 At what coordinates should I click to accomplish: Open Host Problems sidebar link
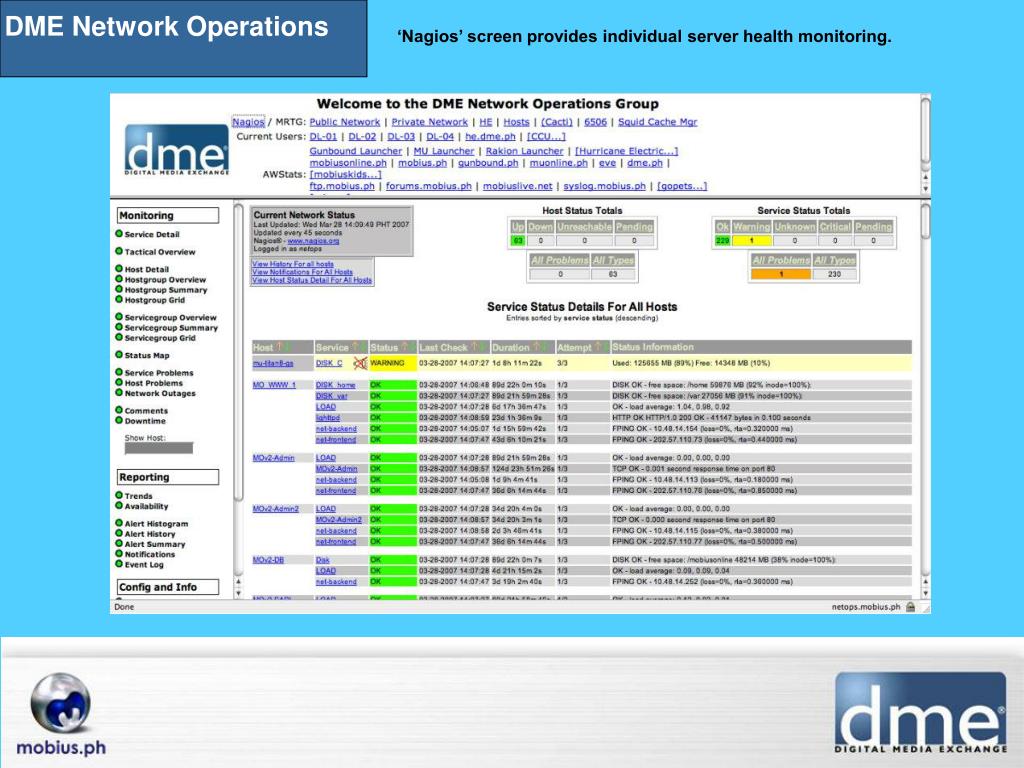point(153,383)
